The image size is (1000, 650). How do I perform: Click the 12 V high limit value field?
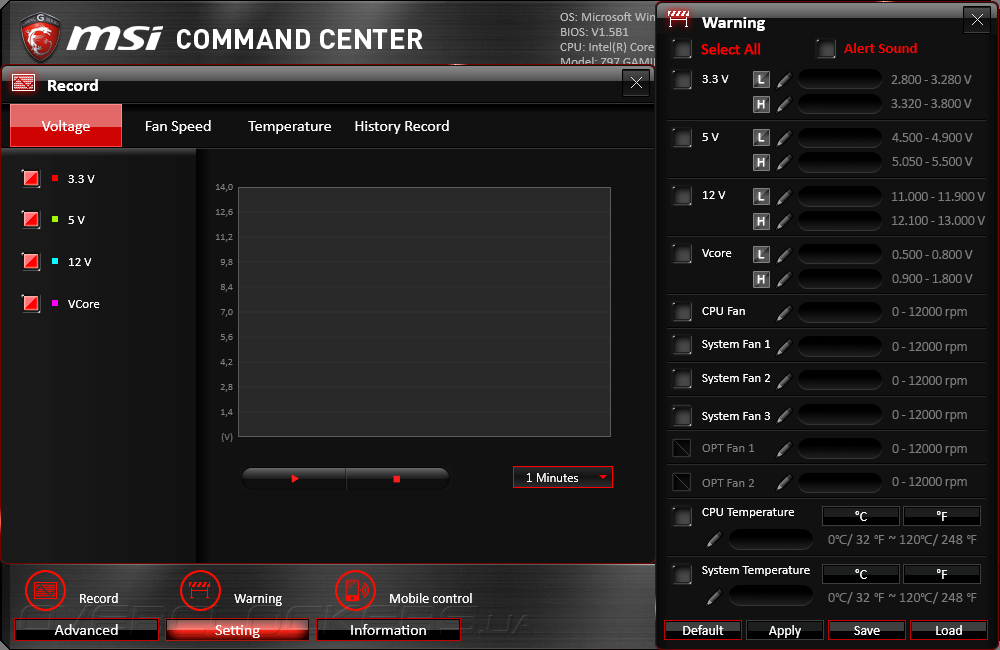[840, 221]
